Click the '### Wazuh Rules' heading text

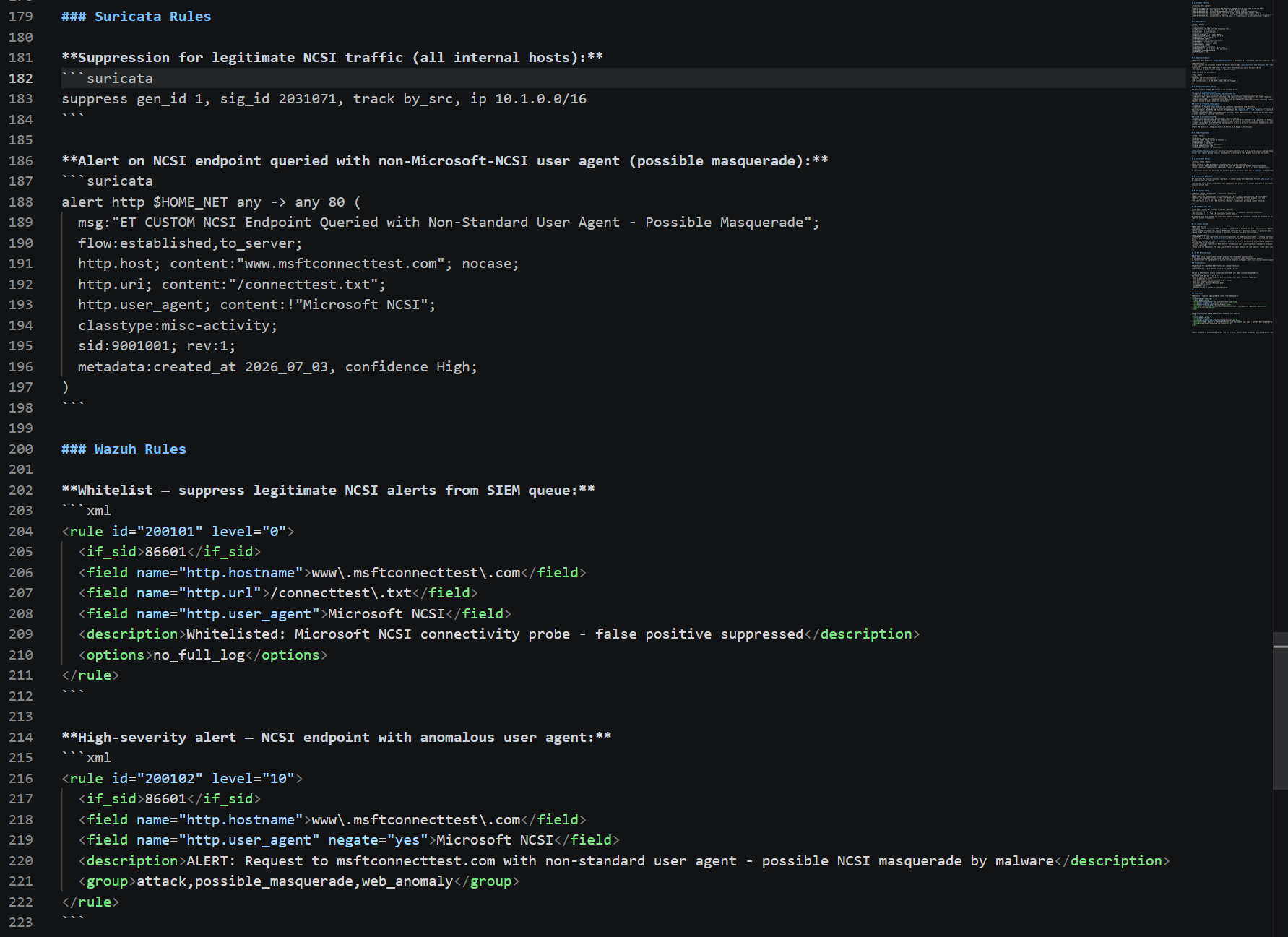click(124, 449)
